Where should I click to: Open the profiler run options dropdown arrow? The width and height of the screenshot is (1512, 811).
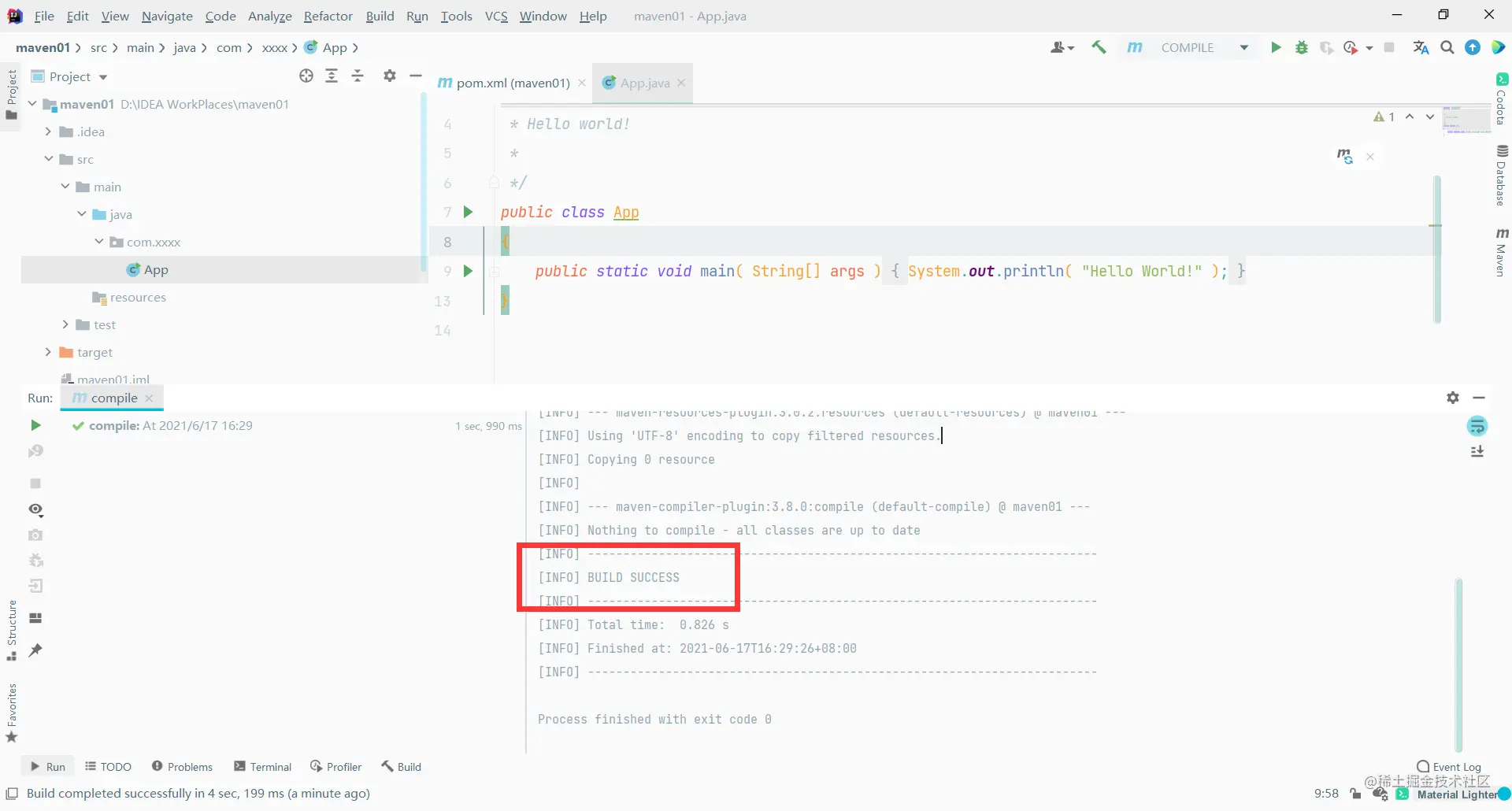[x=1369, y=48]
